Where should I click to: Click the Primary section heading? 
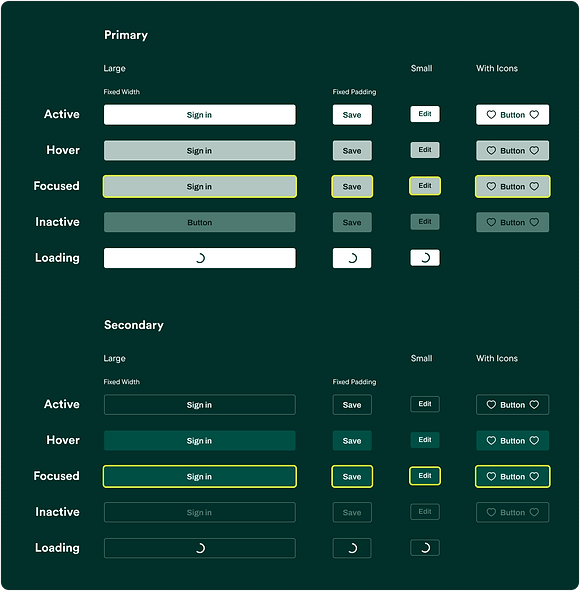(126, 35)
